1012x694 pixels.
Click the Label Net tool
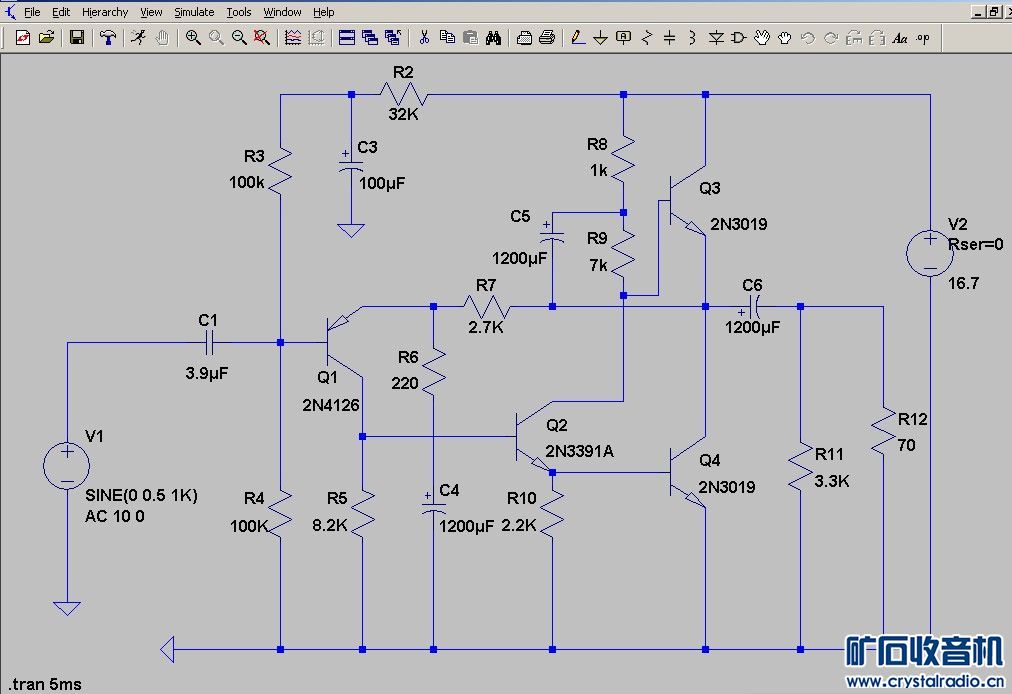click(623, 38)
